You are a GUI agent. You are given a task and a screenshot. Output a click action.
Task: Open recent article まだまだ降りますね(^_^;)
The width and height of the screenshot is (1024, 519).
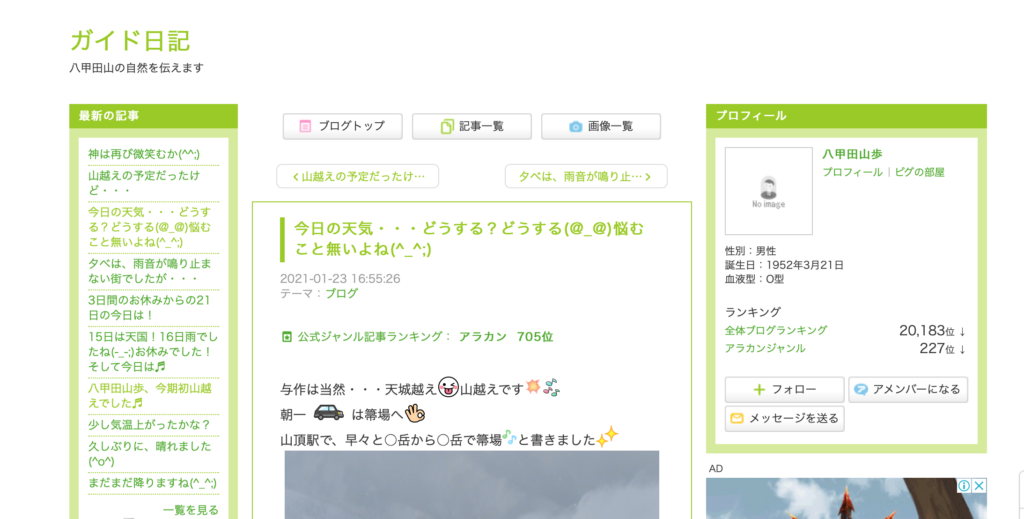tap(152, 483)
